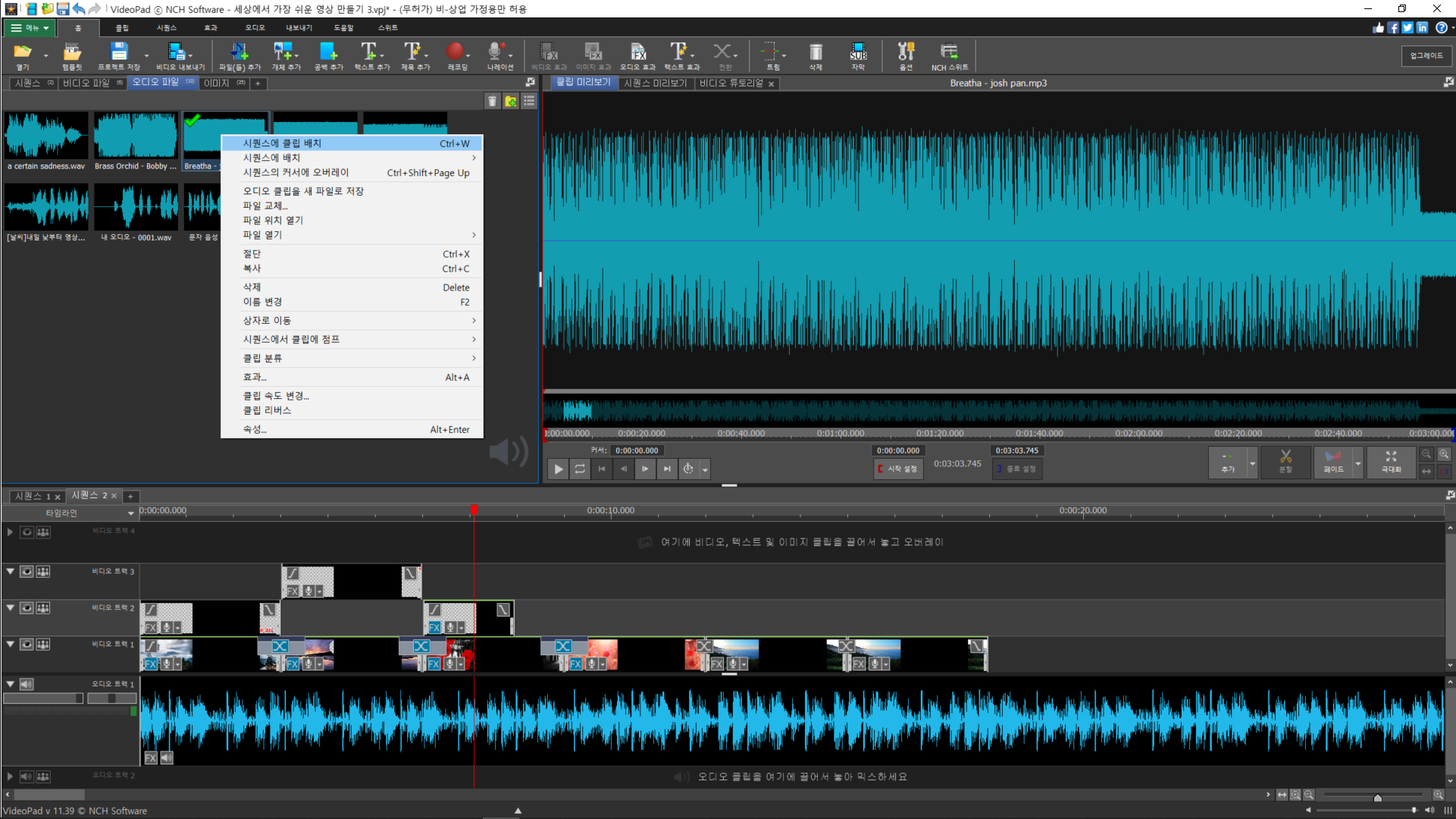Collapse the 비디오 트랙 2 triangle
Viewport: 1456px width, 819px height.
pos(10,607)
